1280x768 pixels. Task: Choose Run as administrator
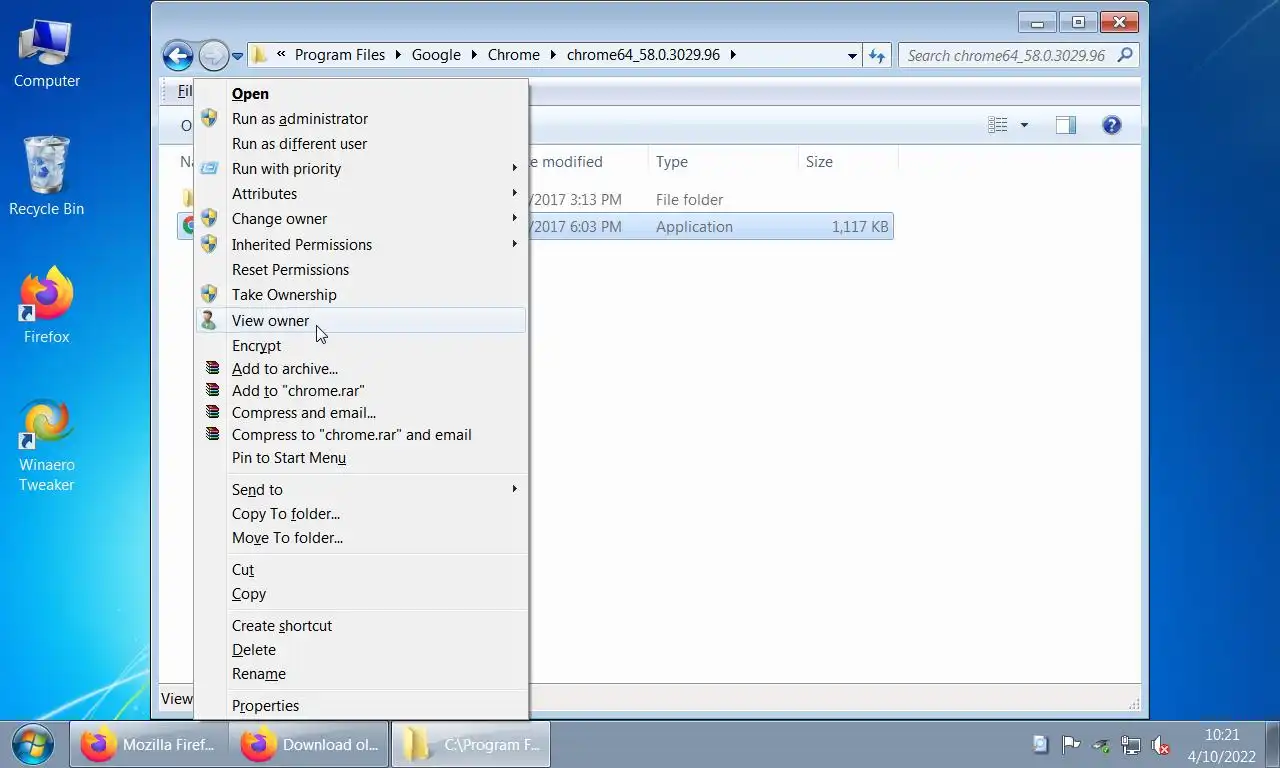[x=361, y=118]
